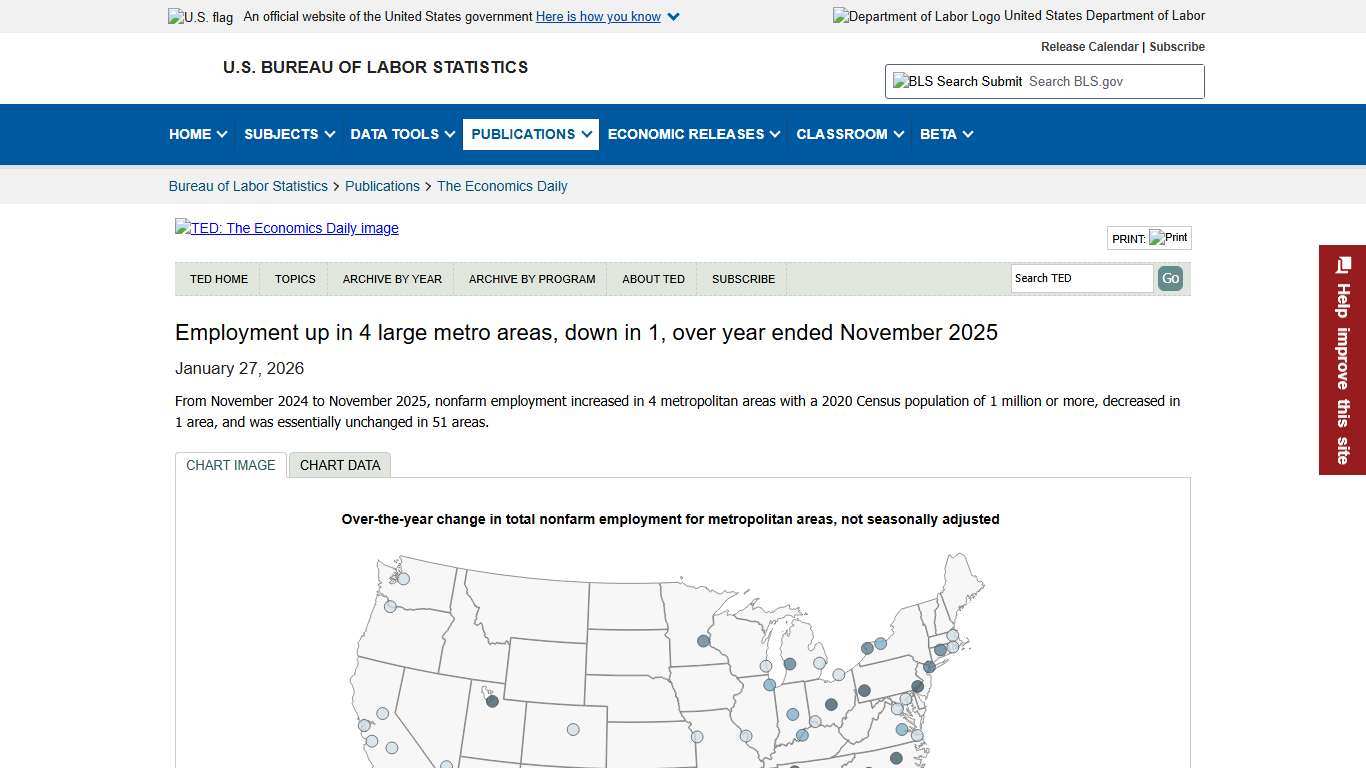Open the DATA TOOLS dropdown menu
The height and width of the screenshot is (768, 1366).
coord(401,134)
